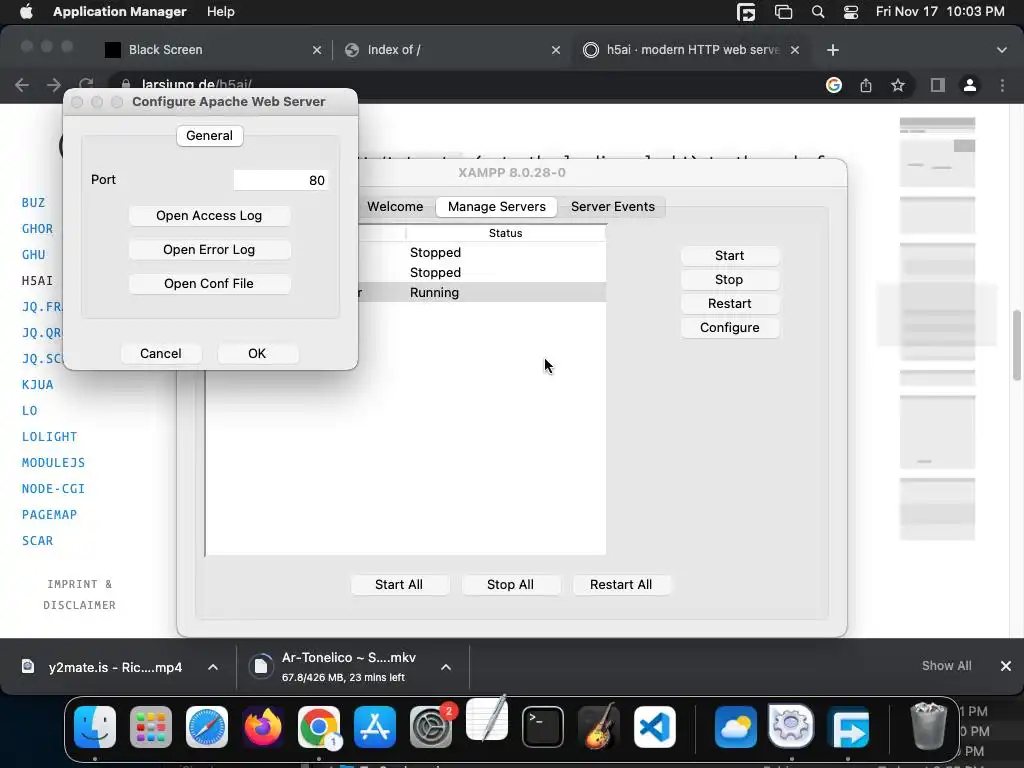Close the Index of / tab
The image size is (1024, 768).
(556, 50)
